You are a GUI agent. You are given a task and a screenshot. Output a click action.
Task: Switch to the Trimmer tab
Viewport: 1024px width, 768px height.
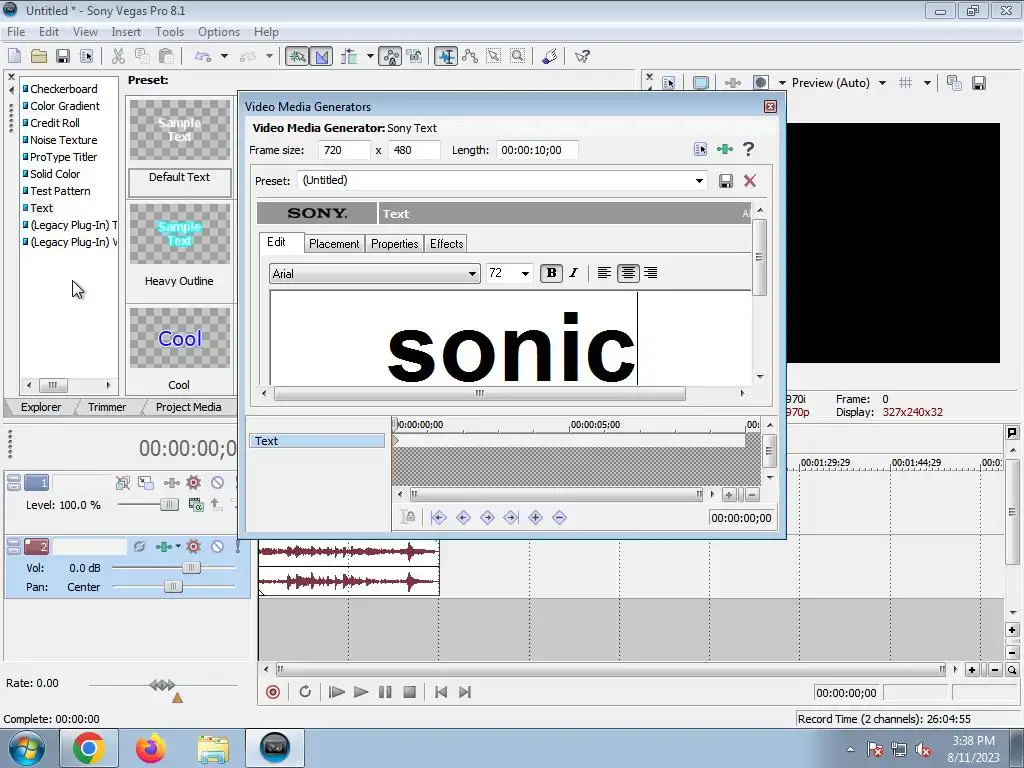pyautogui.click(x=107, y=407)
